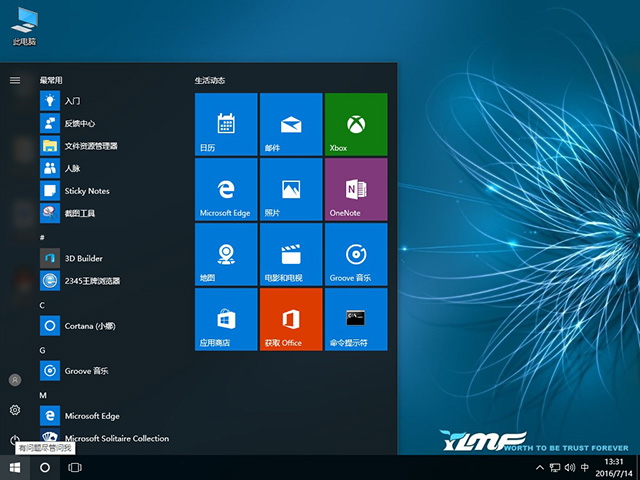Open Task View from the taskbar
640x480 pixels.
pyautogui.click(x=75, y=467)
